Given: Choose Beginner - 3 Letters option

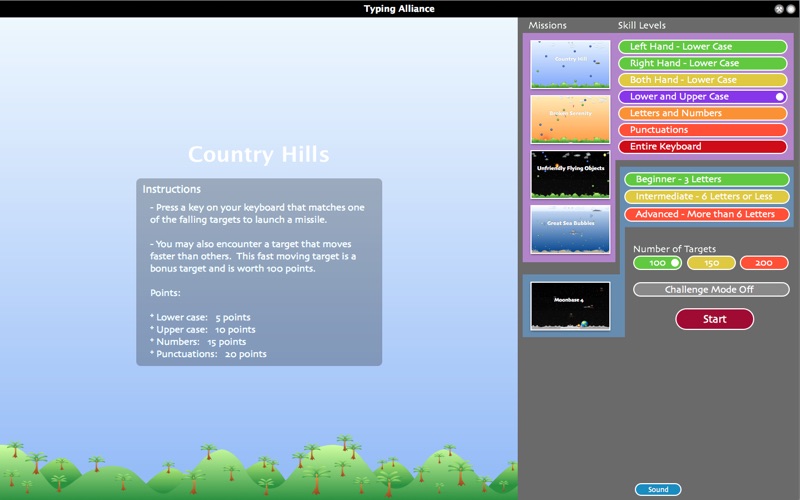Looking at the screenshot, I should (x=707, y=179).
